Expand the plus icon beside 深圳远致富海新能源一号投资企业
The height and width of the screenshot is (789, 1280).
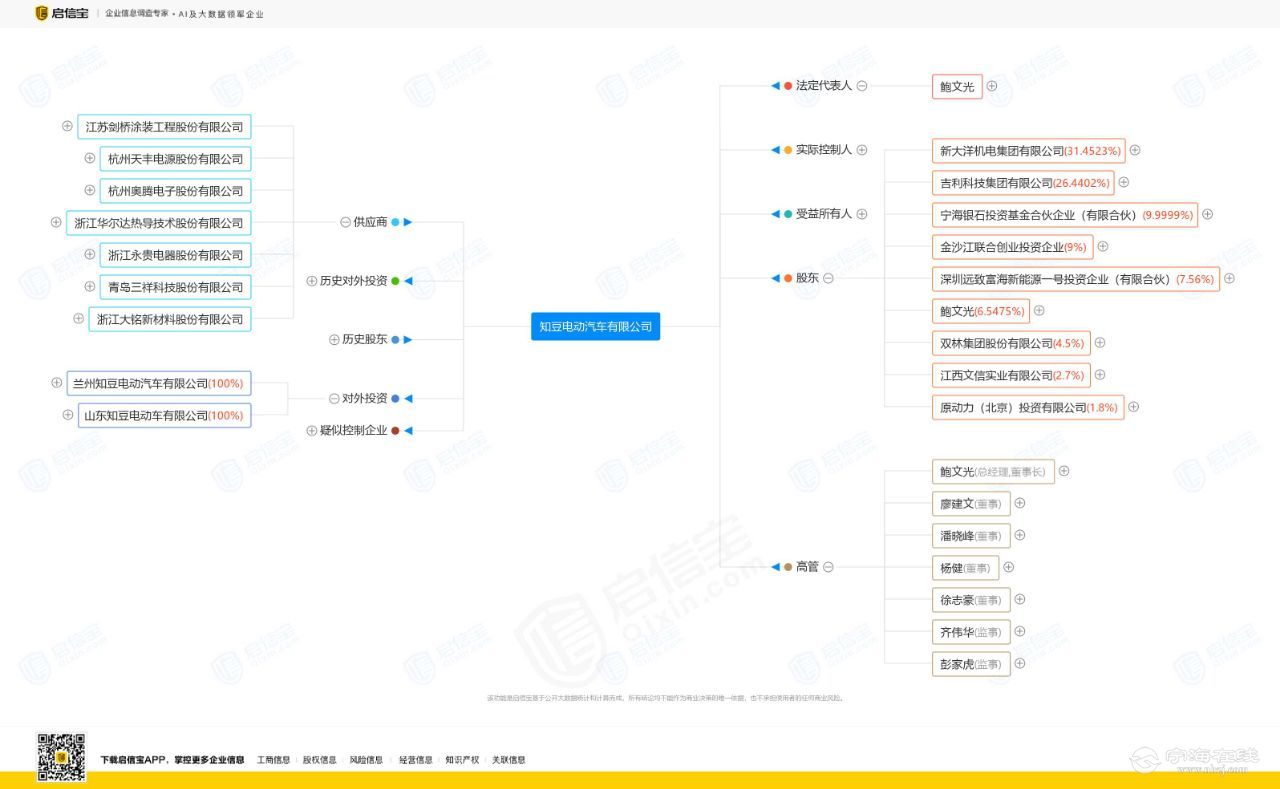click(1230, 279)
